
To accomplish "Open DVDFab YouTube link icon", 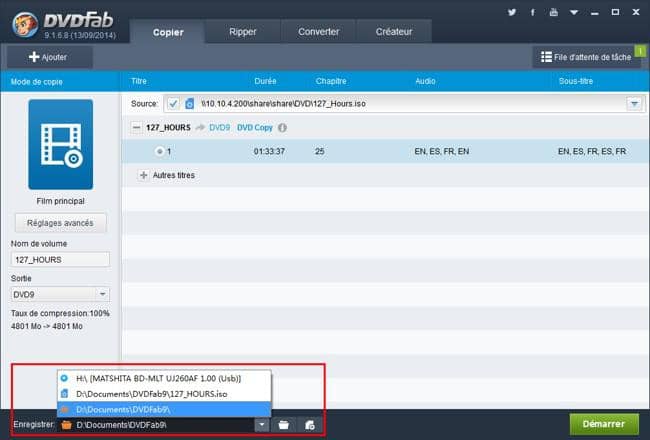I will point(553,12).
